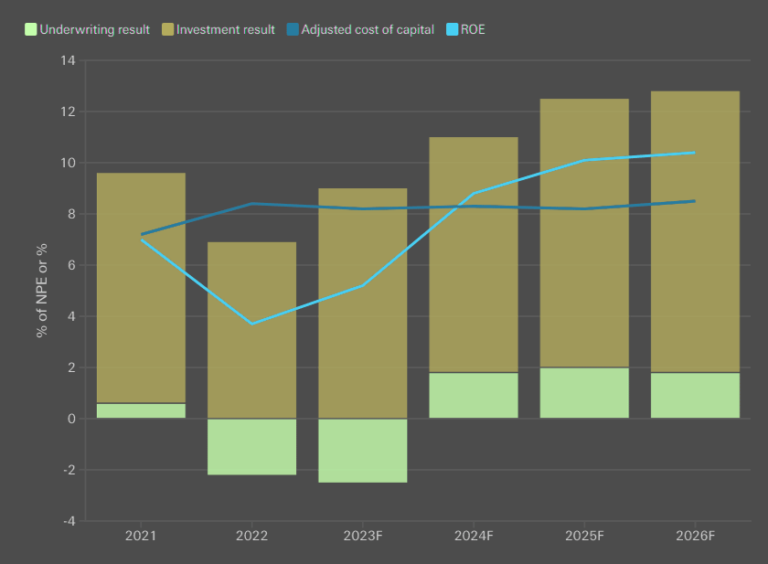Screen dimensions: 768x564
Task: Select the 2026F Investment result bar
Action: 695,231
